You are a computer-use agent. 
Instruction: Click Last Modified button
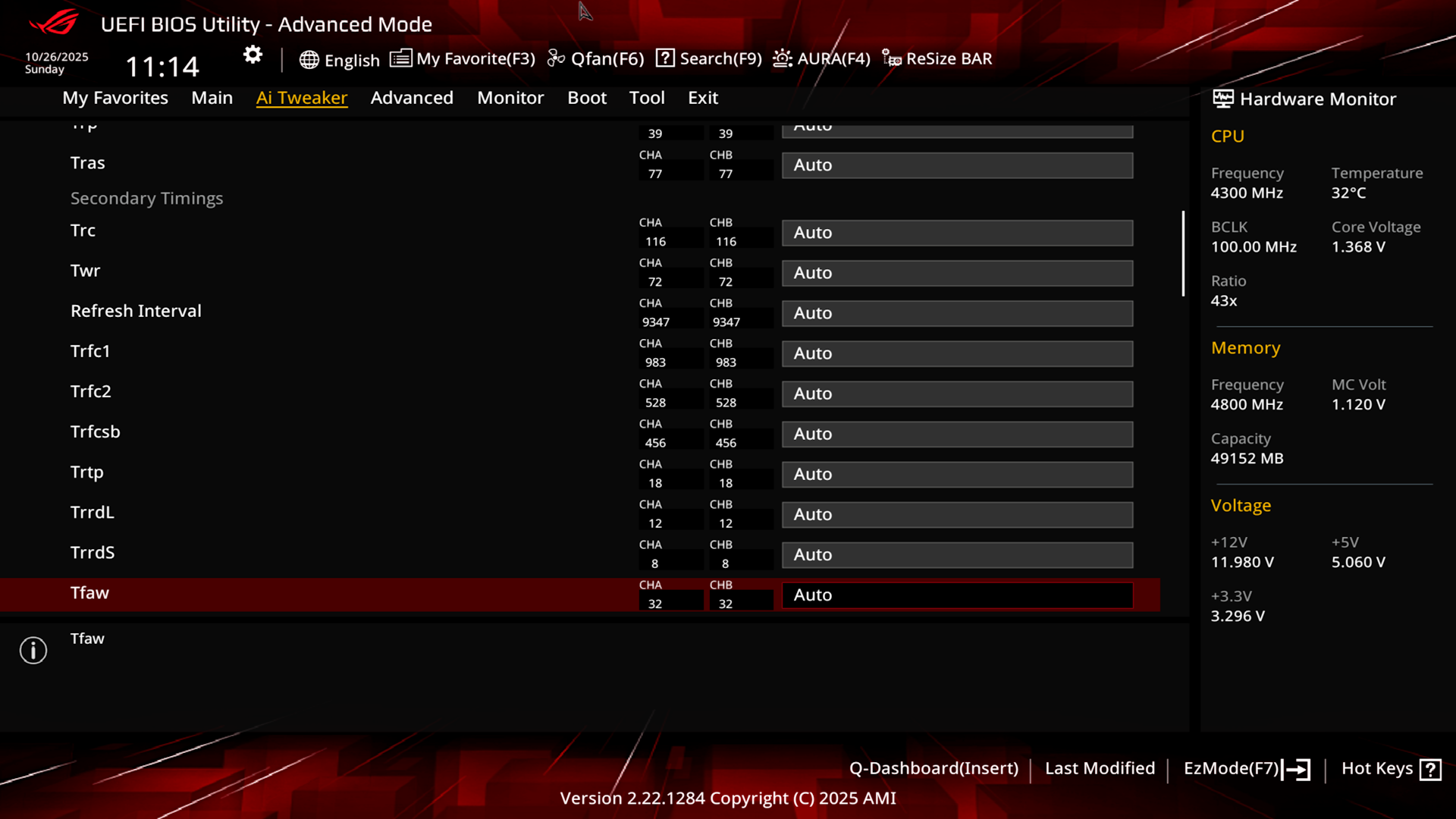point(1100,768)
